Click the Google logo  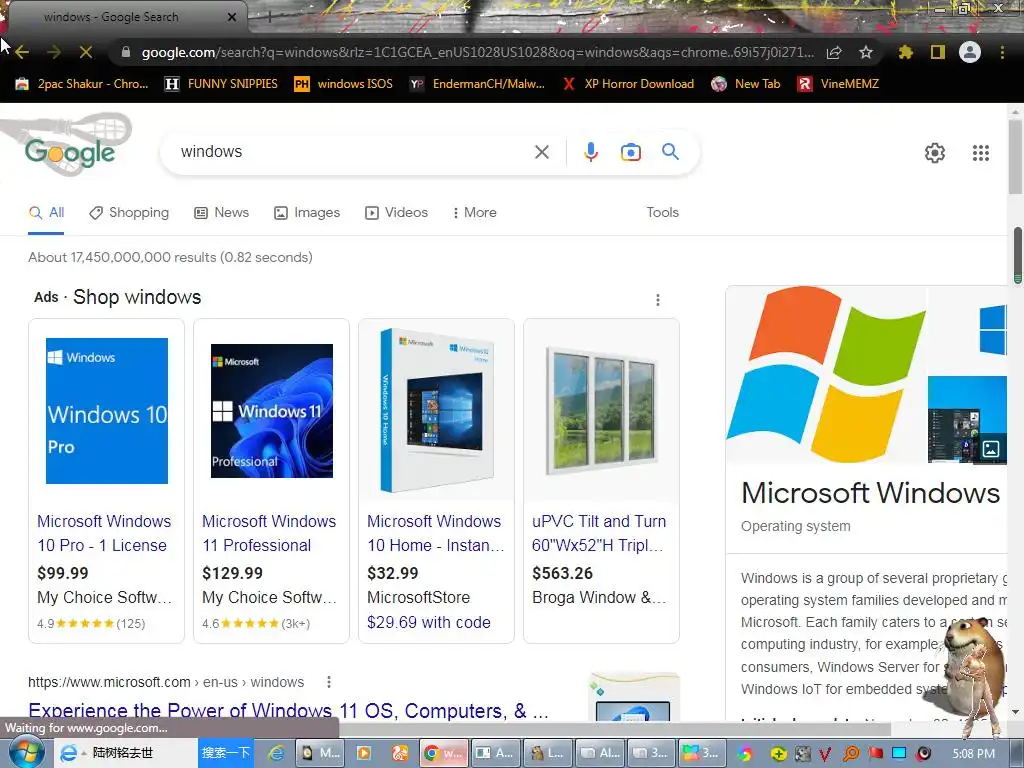click(70, 152)
